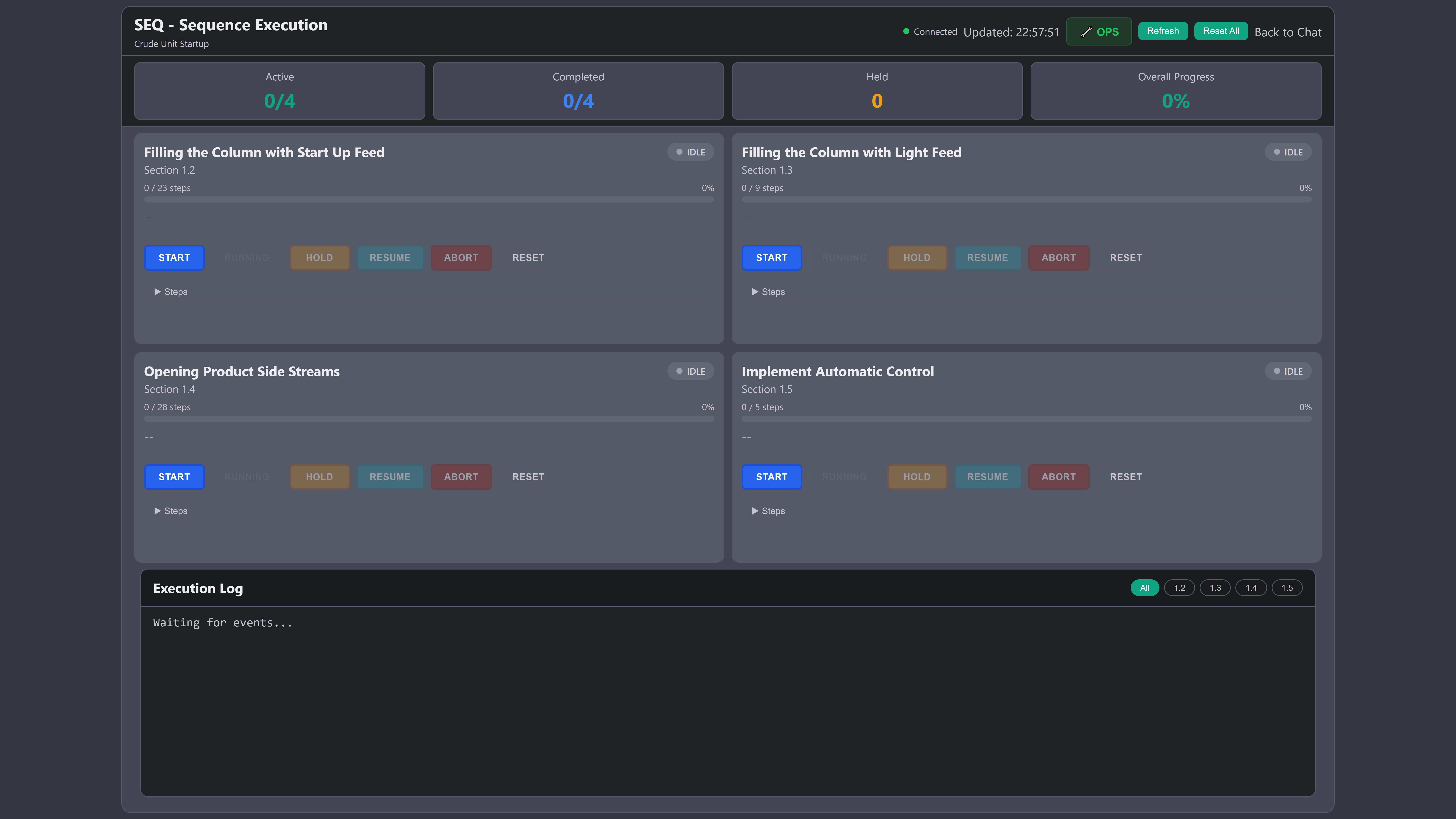Click the Updated 22:57:51 timestamp
The width and height of the screenshot is (1456, 819).
tap(1011, 32)
